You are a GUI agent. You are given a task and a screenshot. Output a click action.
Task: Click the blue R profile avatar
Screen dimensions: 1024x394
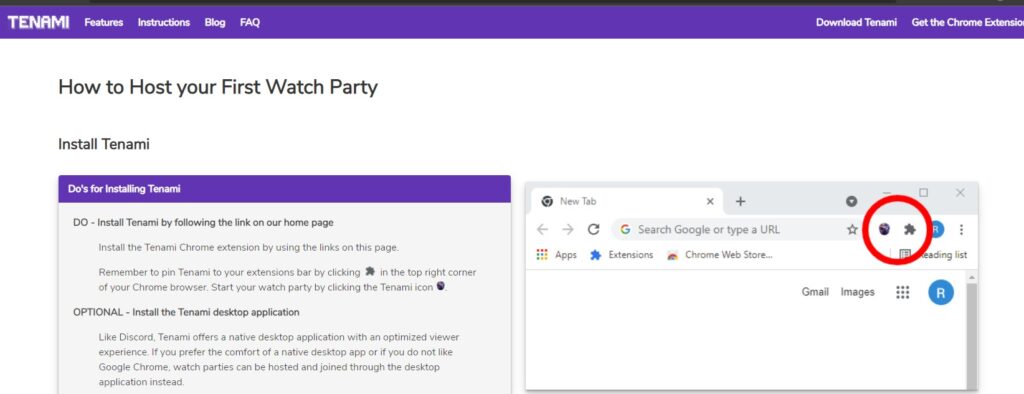[941, 292]
